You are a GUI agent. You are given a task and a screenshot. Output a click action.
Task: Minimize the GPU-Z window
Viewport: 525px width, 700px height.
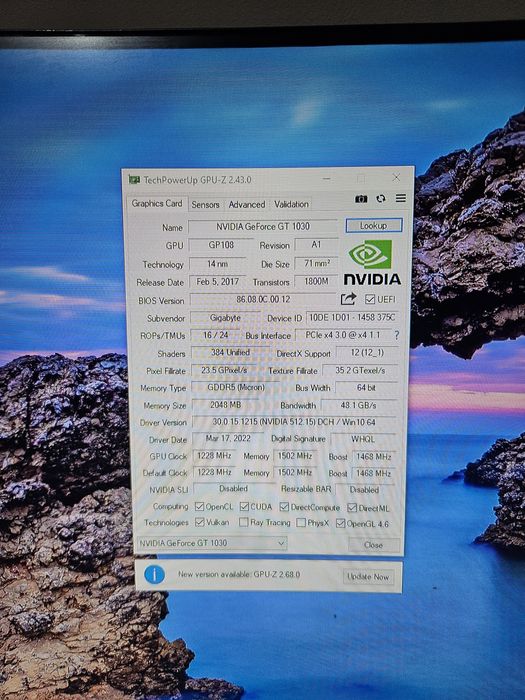[327, 179]
